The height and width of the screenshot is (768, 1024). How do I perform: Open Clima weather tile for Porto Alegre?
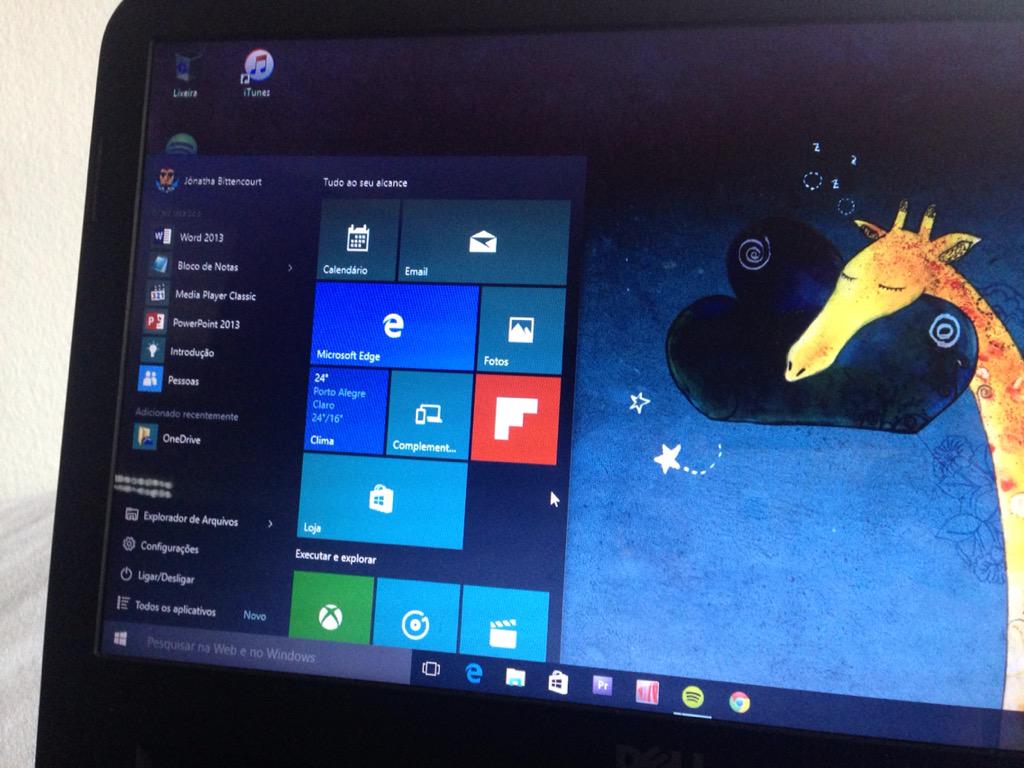(x=346, y=410)
